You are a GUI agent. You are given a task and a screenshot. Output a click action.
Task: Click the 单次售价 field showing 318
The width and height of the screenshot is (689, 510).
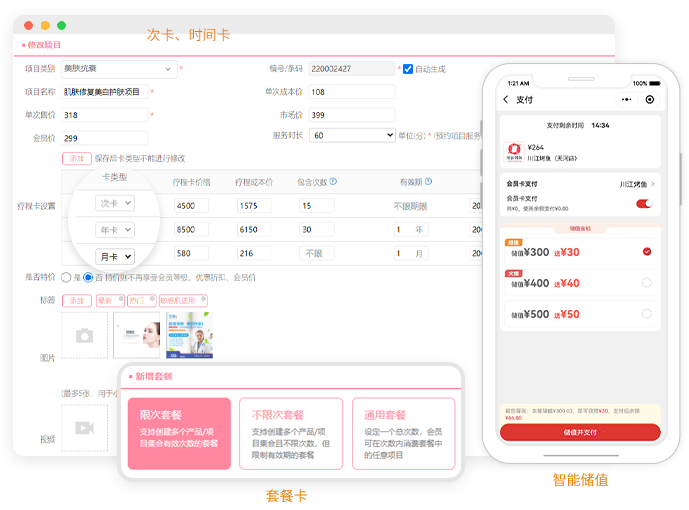click(104, 115)
